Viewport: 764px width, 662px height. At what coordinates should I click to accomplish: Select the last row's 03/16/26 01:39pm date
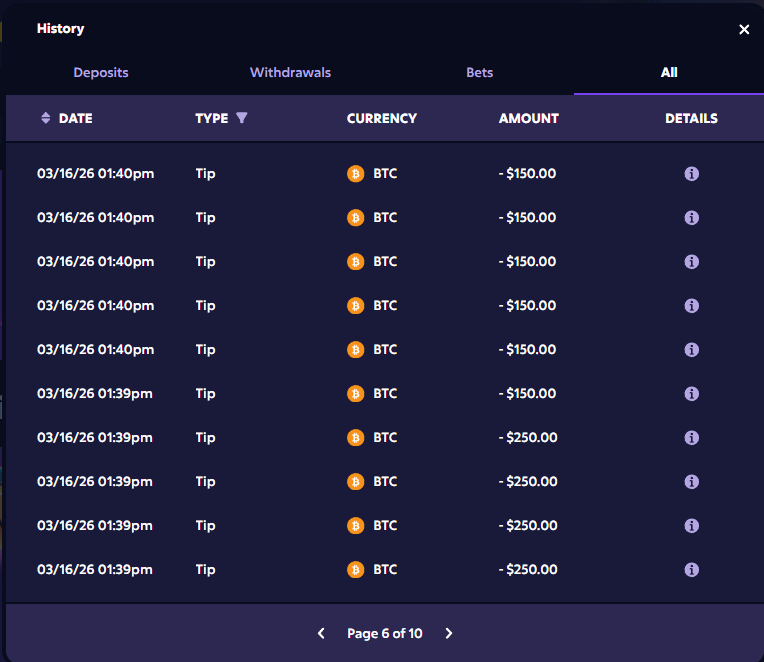[x=95, y=569]
